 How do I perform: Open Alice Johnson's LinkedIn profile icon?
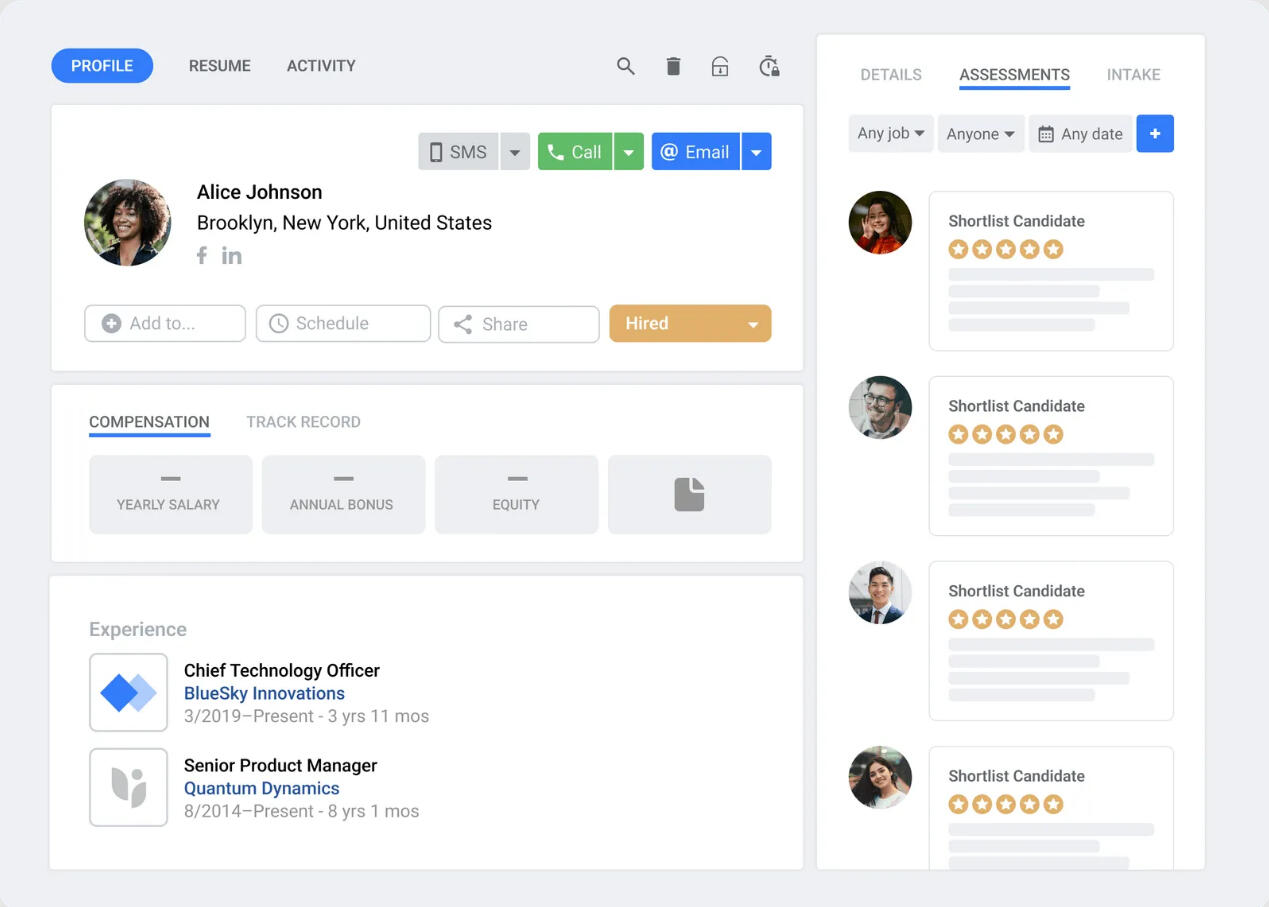pyautogui.click(x=232, y=256)
